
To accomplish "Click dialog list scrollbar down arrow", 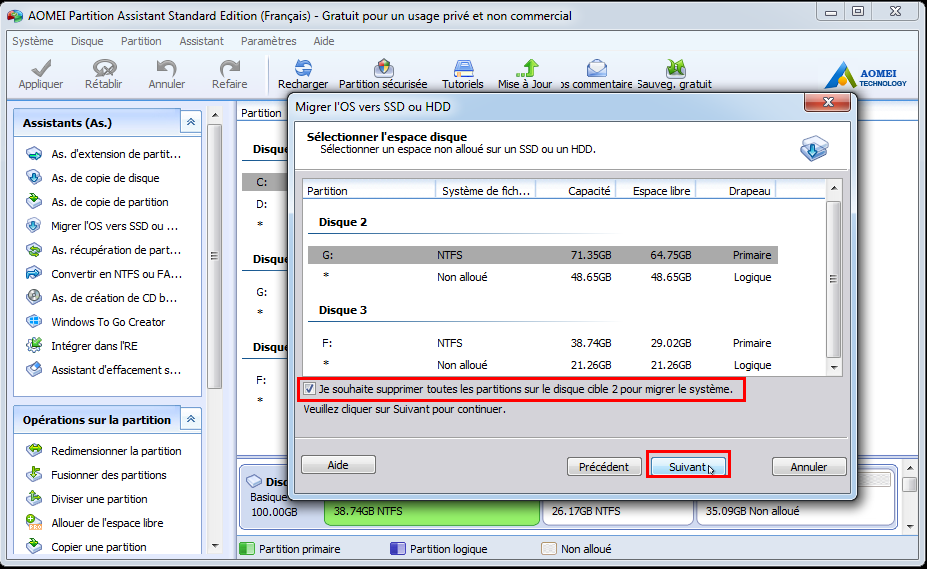I will [x=834, y=367].
